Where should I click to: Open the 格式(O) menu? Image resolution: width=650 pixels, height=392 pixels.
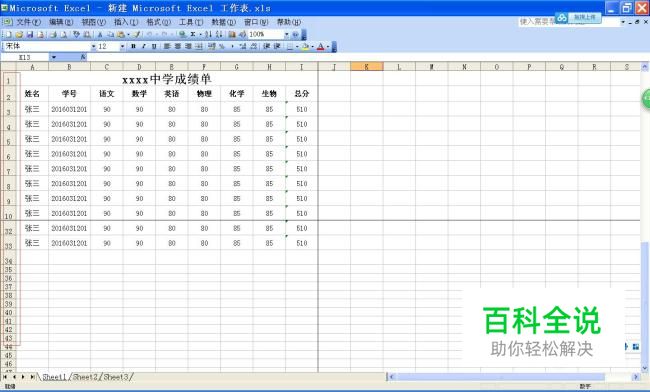(x=158, y=22)
